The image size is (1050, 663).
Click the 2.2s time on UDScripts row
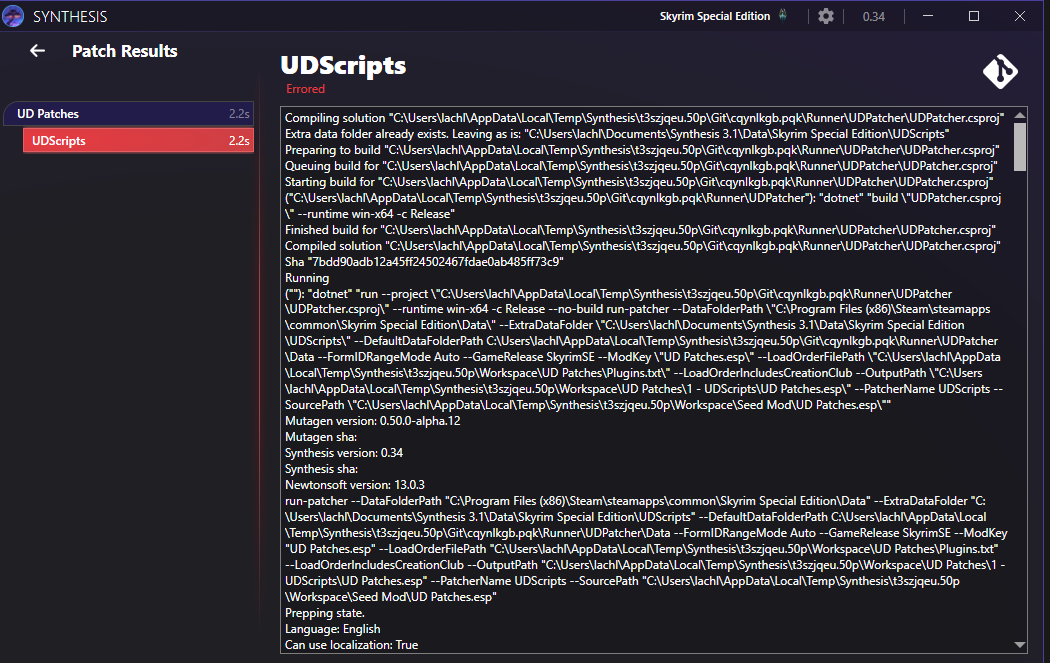coord(239,141)
